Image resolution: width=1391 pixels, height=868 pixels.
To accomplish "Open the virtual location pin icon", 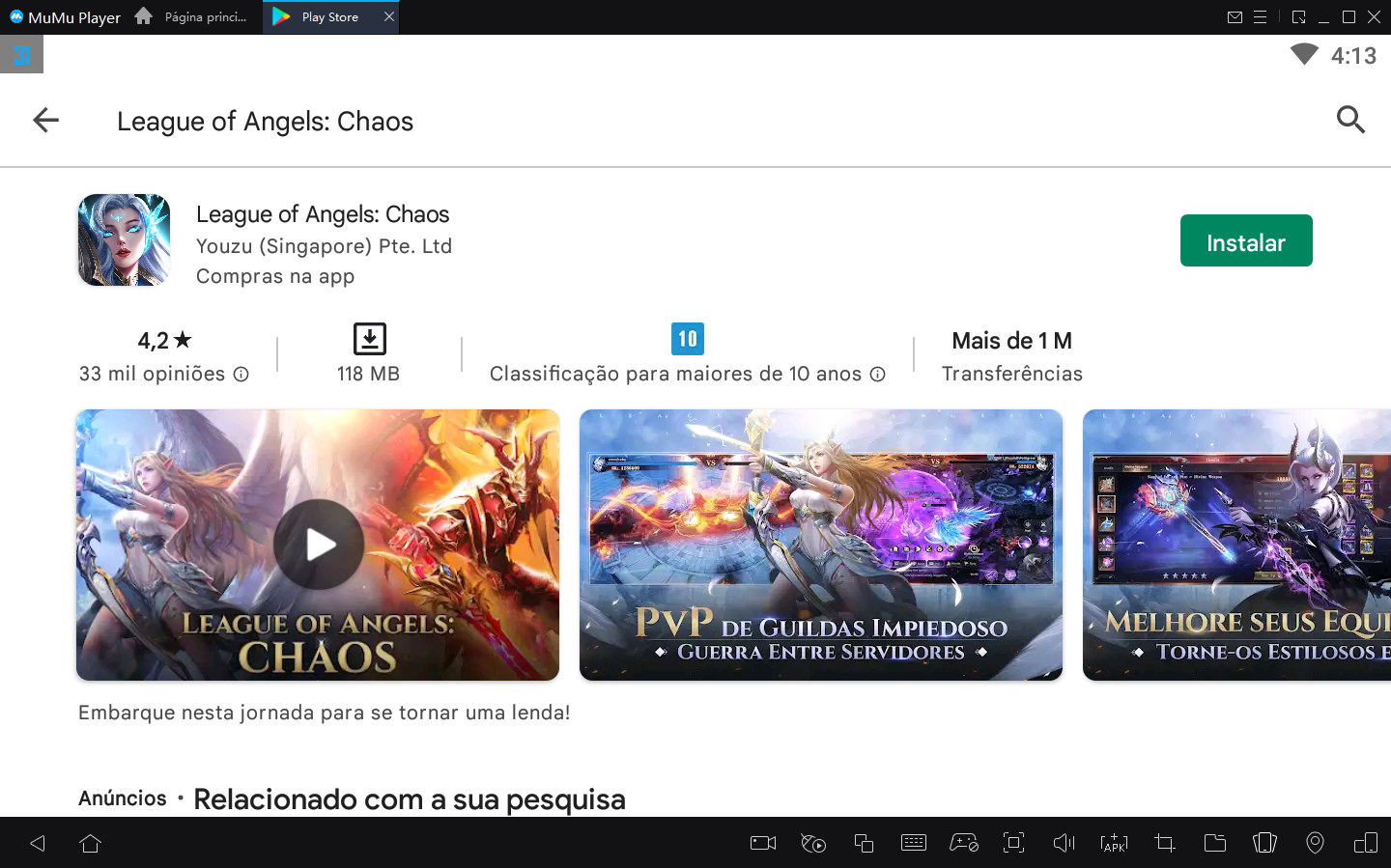I will [x=1315, y=843].
